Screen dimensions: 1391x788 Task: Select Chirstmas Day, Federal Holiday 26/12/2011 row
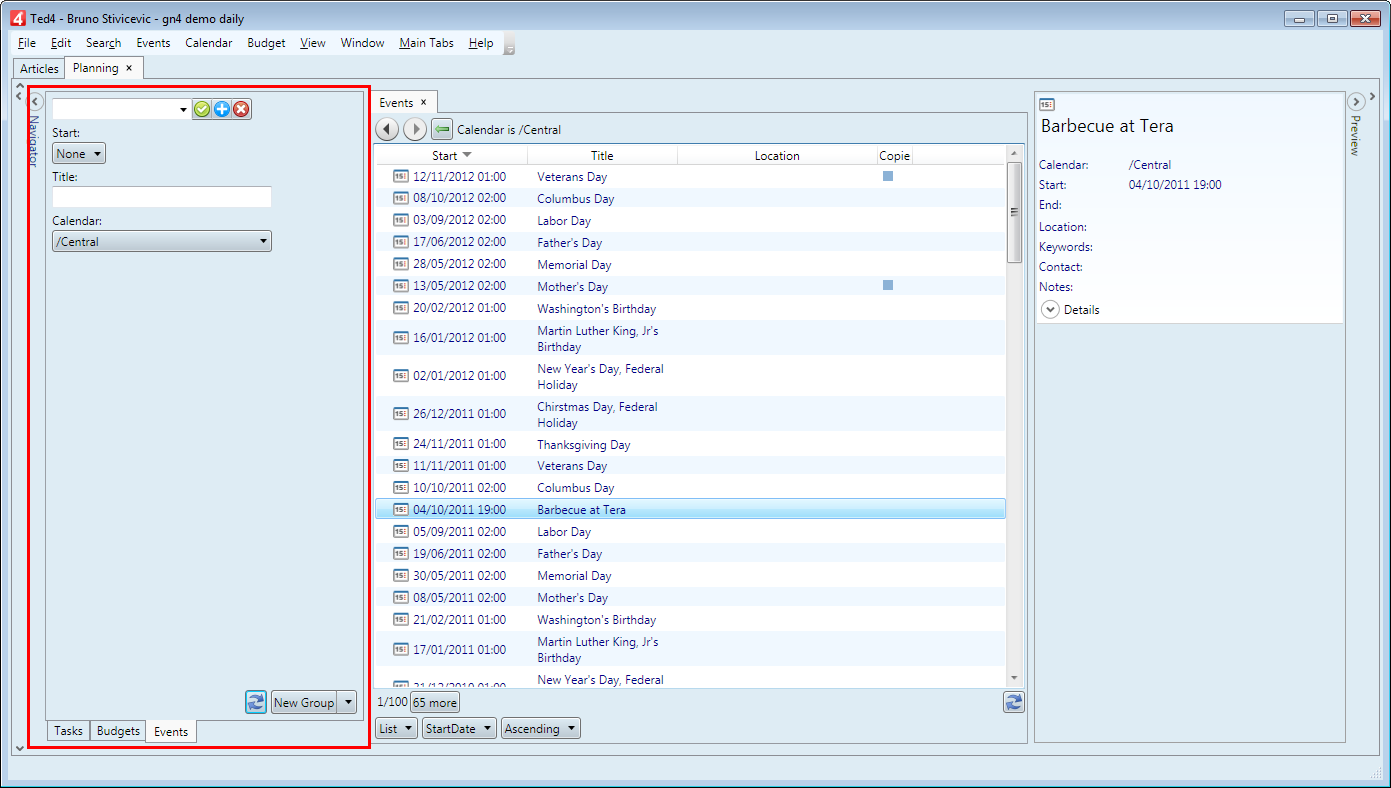(690, 414)
